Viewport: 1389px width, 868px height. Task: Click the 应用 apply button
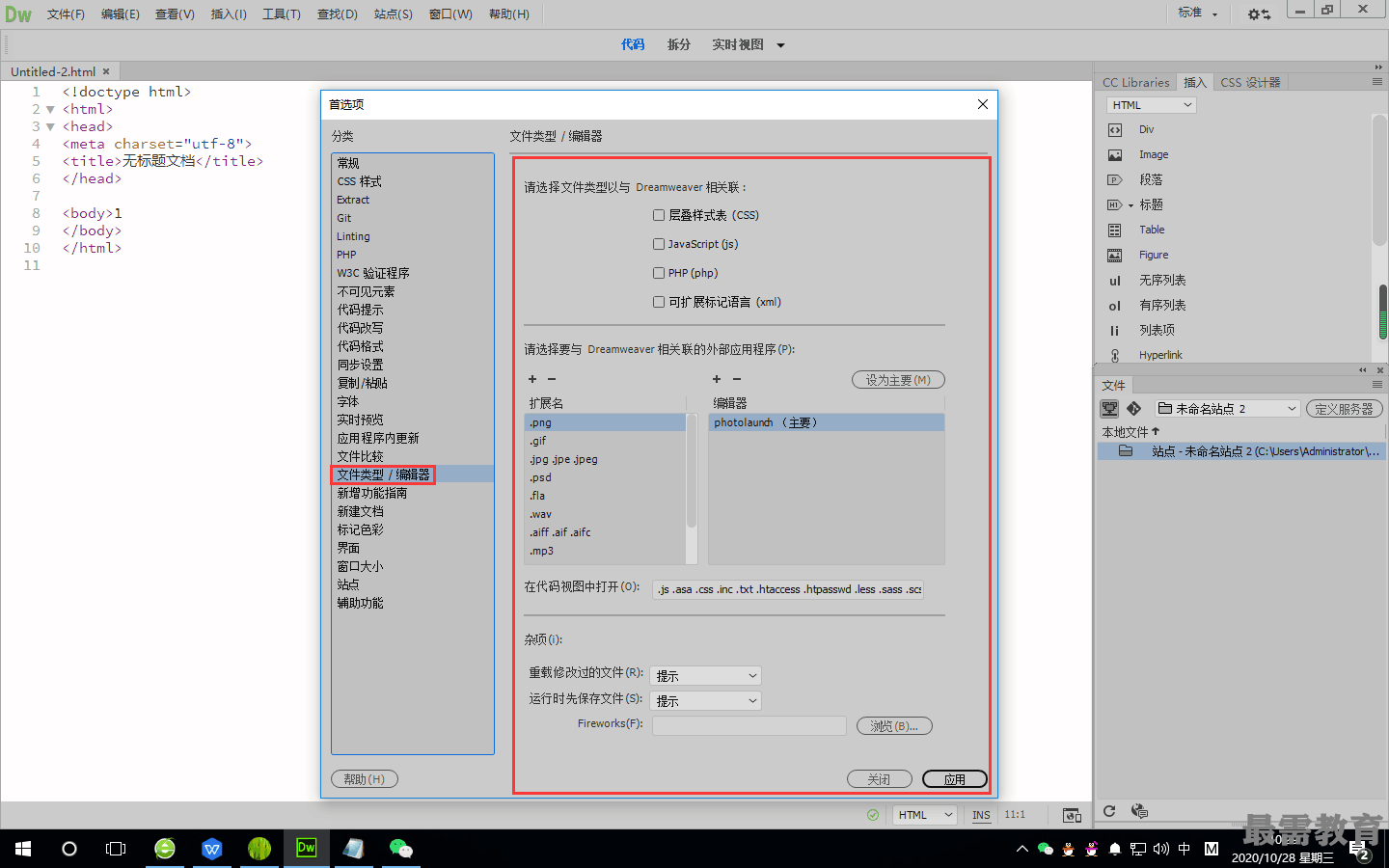coord(955,779)
